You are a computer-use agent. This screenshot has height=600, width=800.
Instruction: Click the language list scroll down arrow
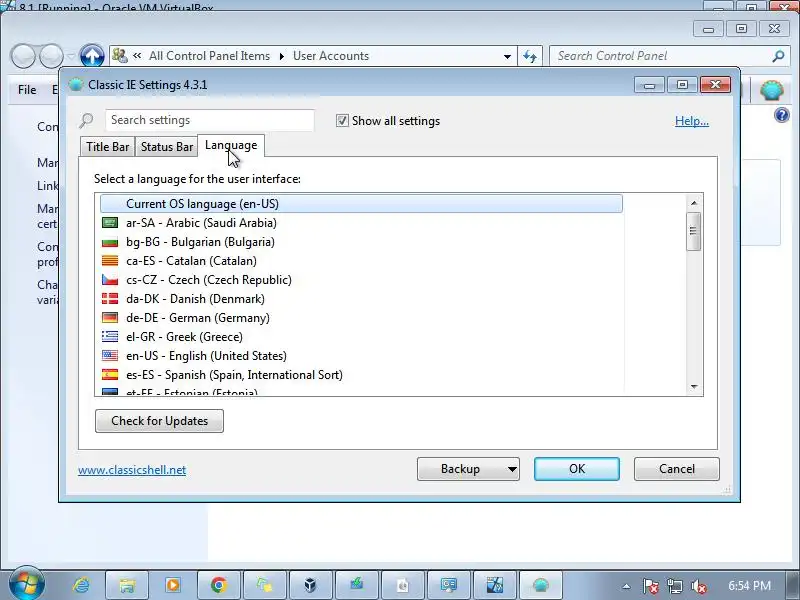[693, 387]
